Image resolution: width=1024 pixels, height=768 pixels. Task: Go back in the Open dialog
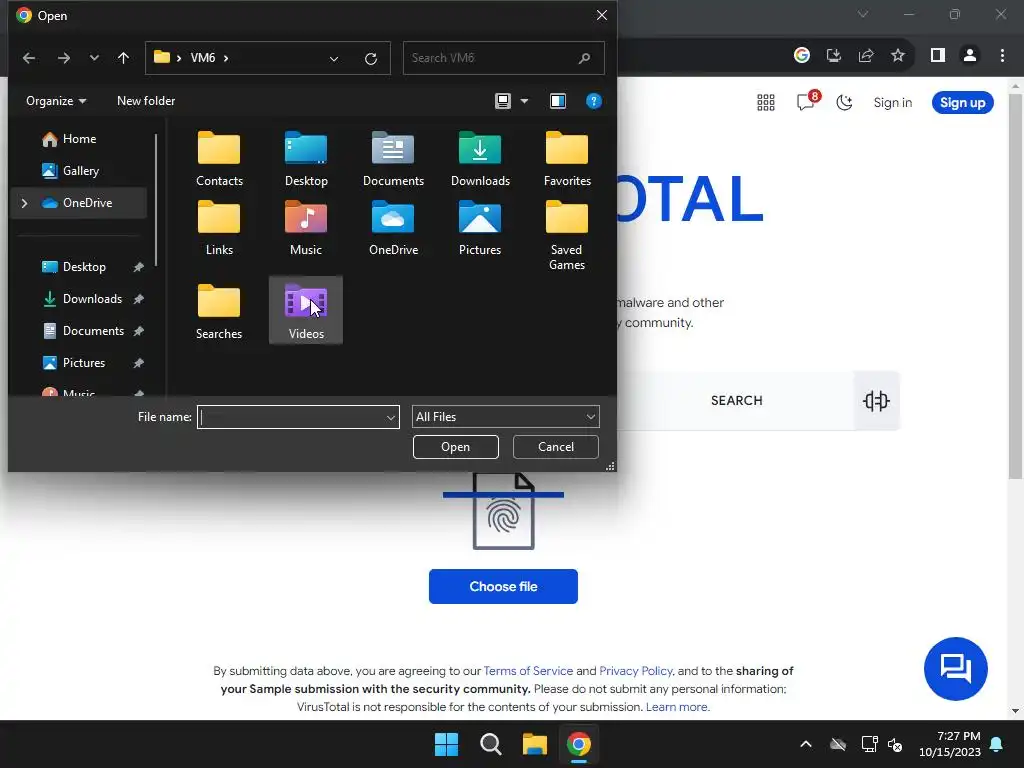point(29,58)
